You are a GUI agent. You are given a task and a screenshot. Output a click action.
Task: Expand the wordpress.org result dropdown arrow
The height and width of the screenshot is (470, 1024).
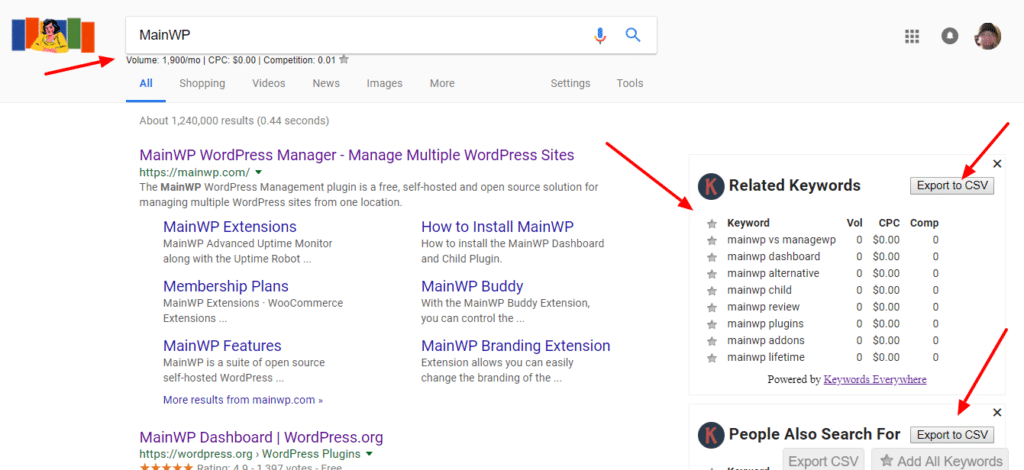pos(369,454)
